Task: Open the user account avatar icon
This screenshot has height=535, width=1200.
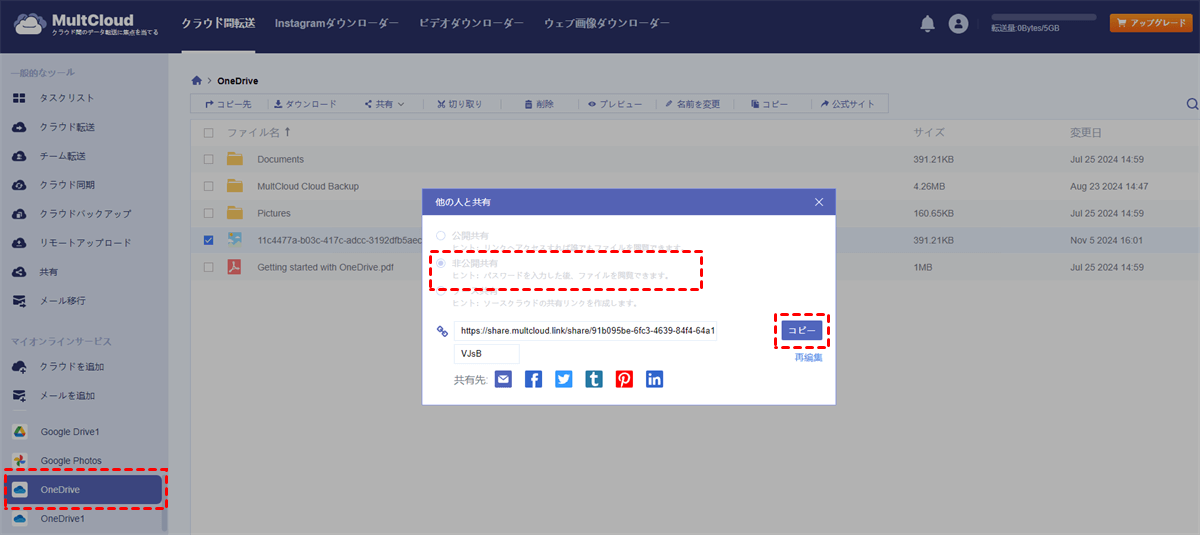Action: point(958,24)
